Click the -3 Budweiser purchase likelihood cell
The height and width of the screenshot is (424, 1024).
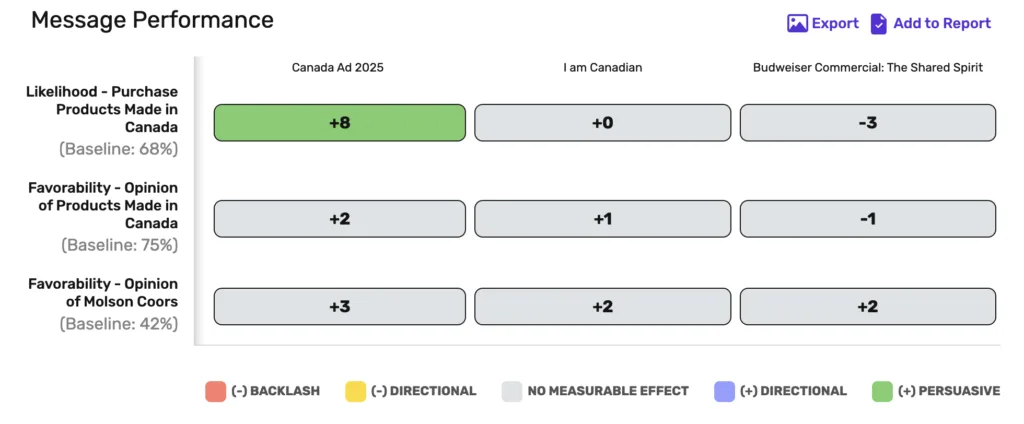(867, 123)
